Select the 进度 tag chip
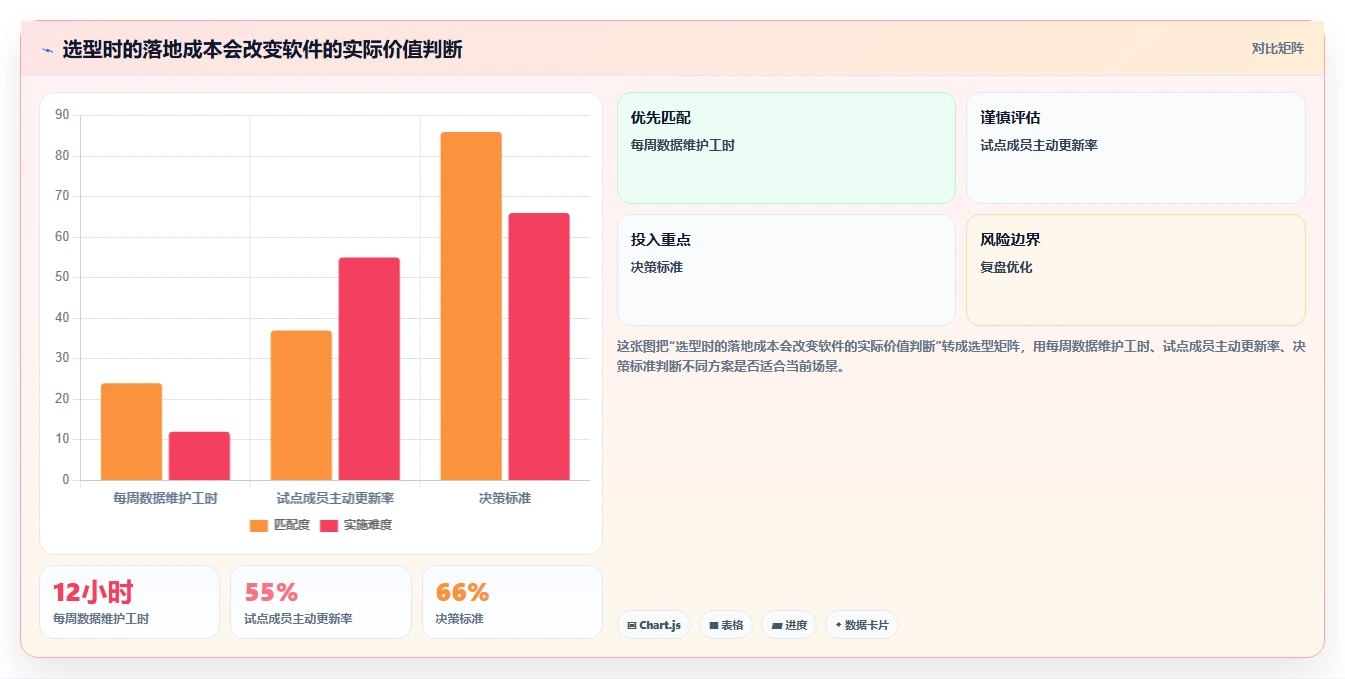The height and width of the screenshot is (679, 1345). (x=789, y=625)
